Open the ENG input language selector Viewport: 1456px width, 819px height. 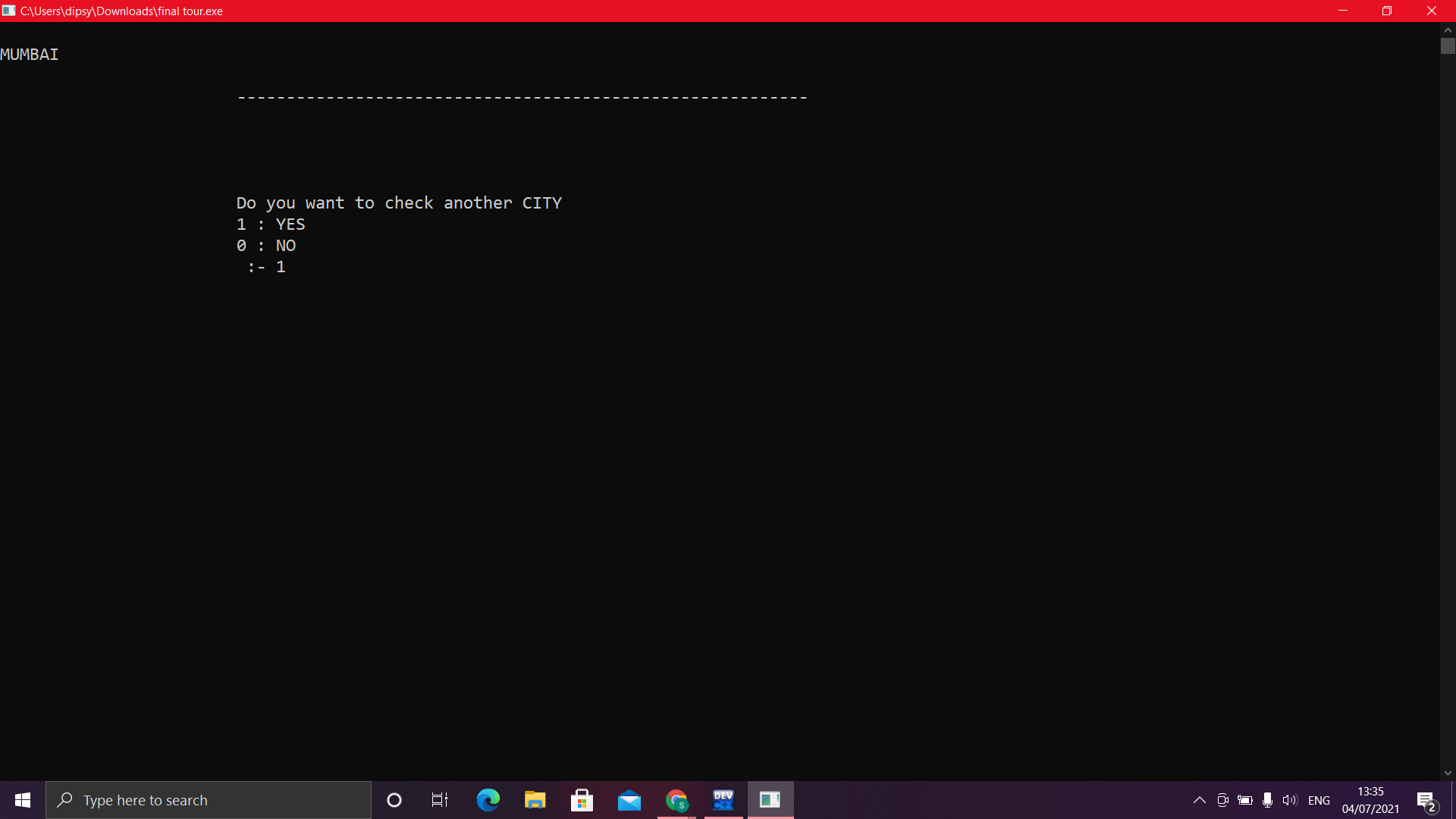point(1319,800)
